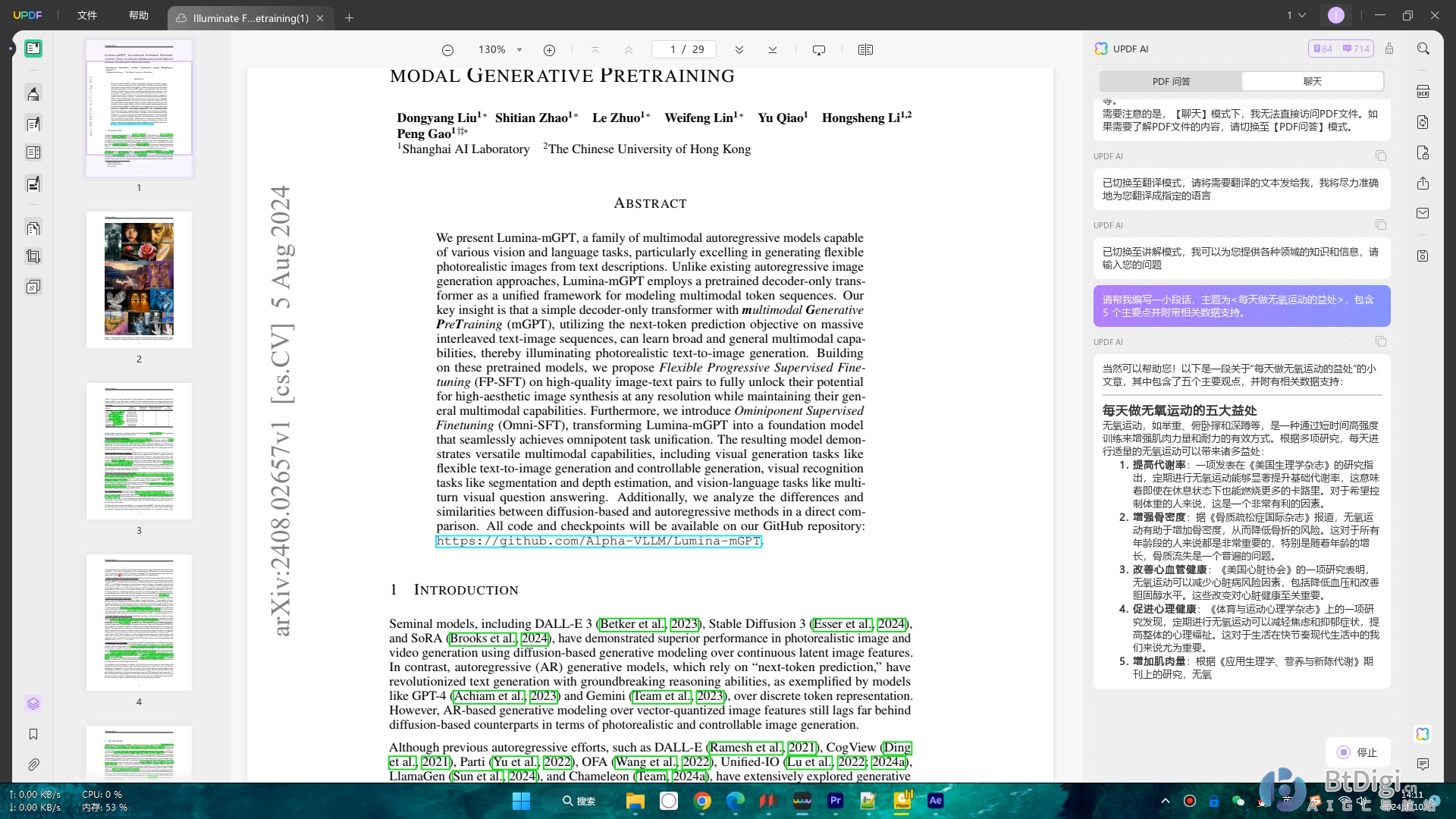Open the Edit PDF tool
Image resolution: width=1456 pixels, height=819 pixels.
coord(33,124)
